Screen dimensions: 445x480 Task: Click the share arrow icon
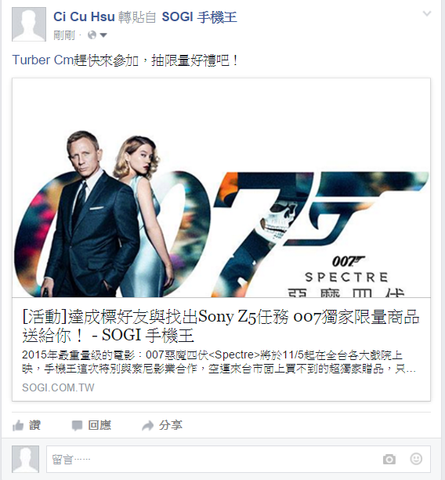coord(148,425)
